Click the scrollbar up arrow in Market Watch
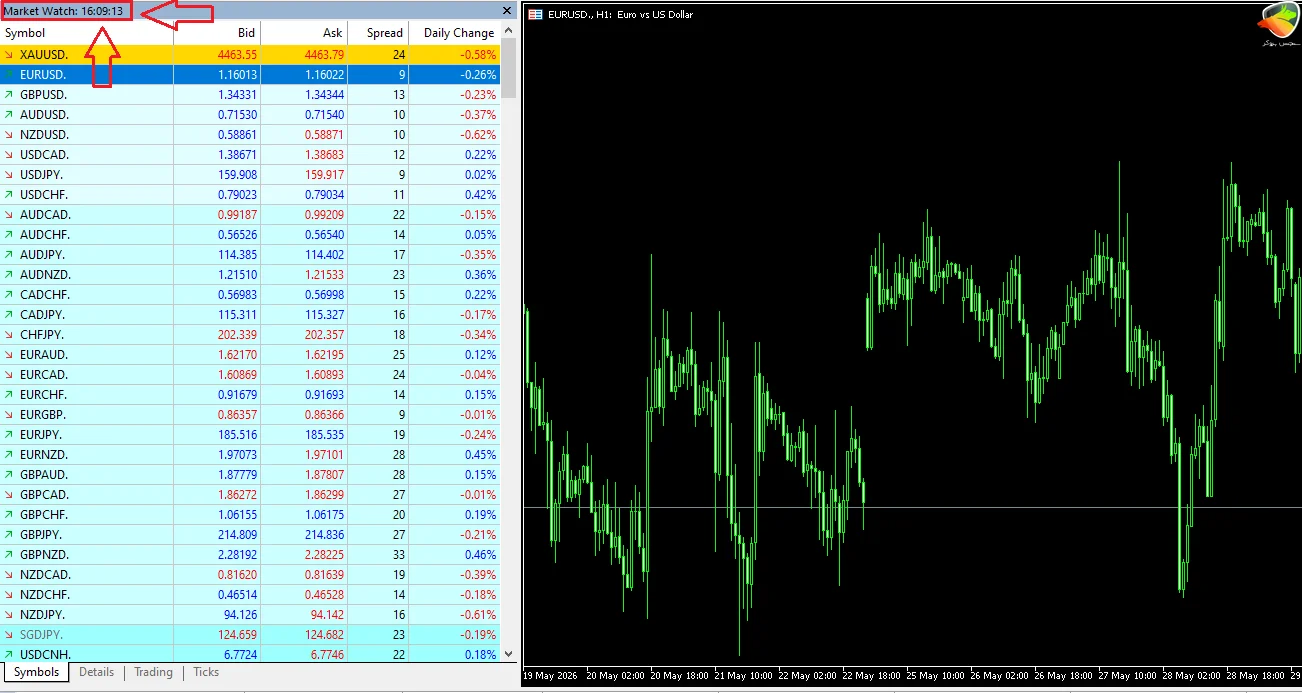Image resolution: width=1302 pixels, height=693 pixels. (x=509, y=32)
